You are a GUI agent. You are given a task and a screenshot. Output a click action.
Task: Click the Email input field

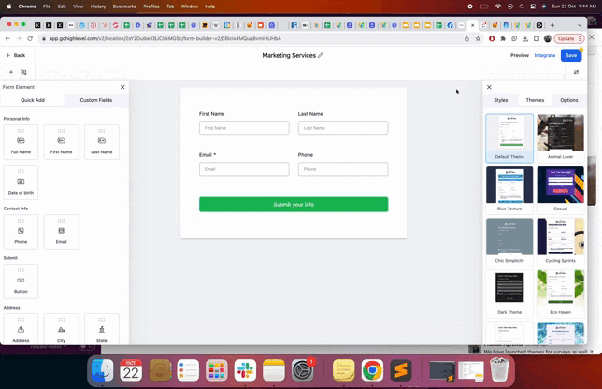pos(244,169)
